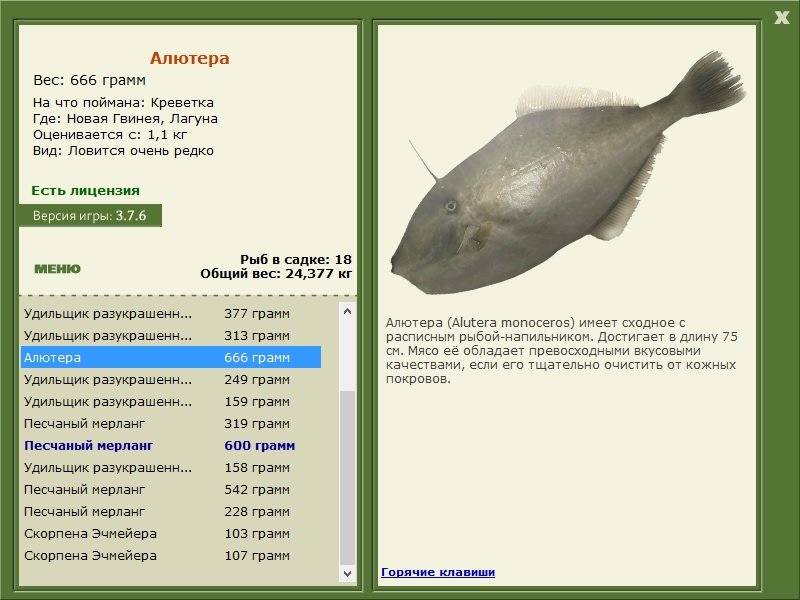
Task: Click the На что поймана: Креветка line
Action: pos(123,103)
